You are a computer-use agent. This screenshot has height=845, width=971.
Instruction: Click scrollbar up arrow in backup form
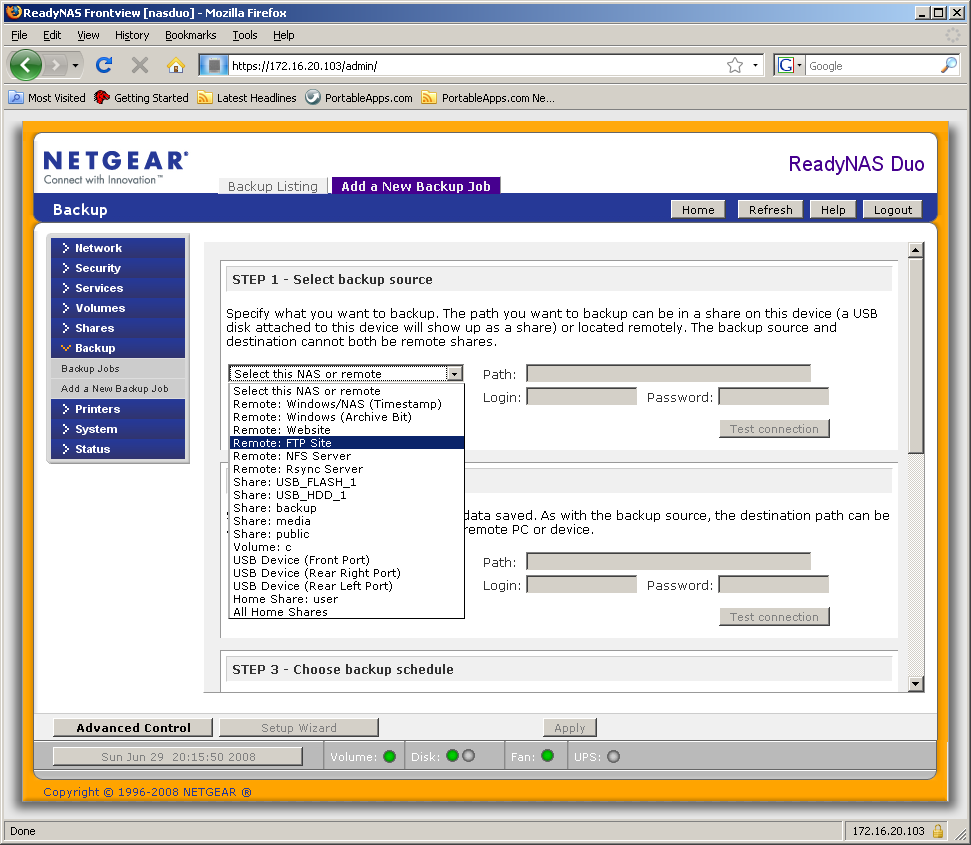[x=916, y=250]
